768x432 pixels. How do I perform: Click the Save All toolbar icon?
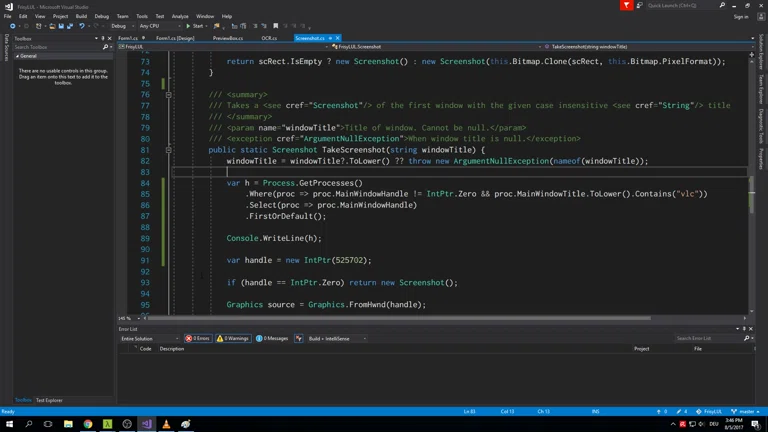(70, 26)
